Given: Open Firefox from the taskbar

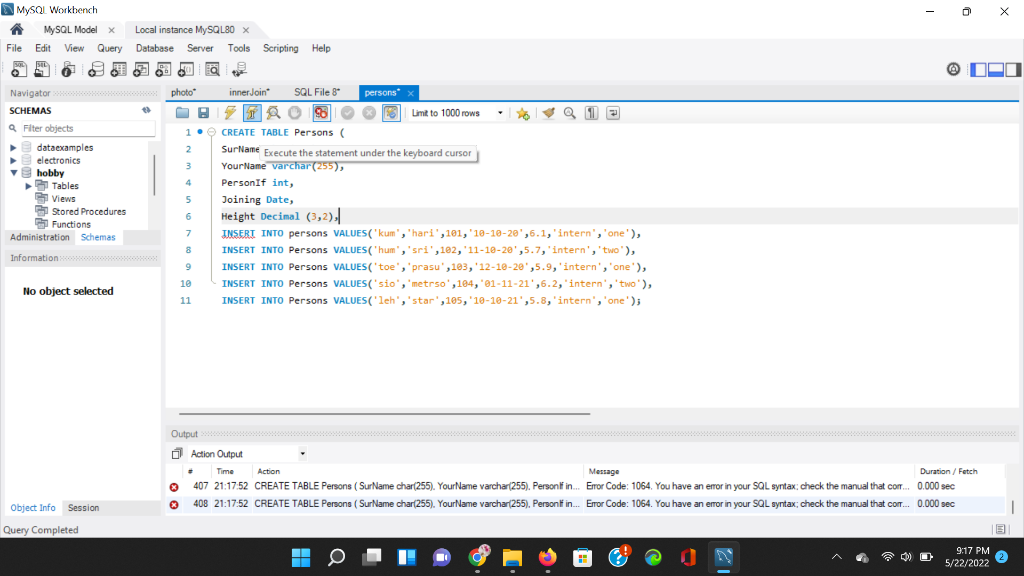Looking at the screenshot, I should click(547, 558).
